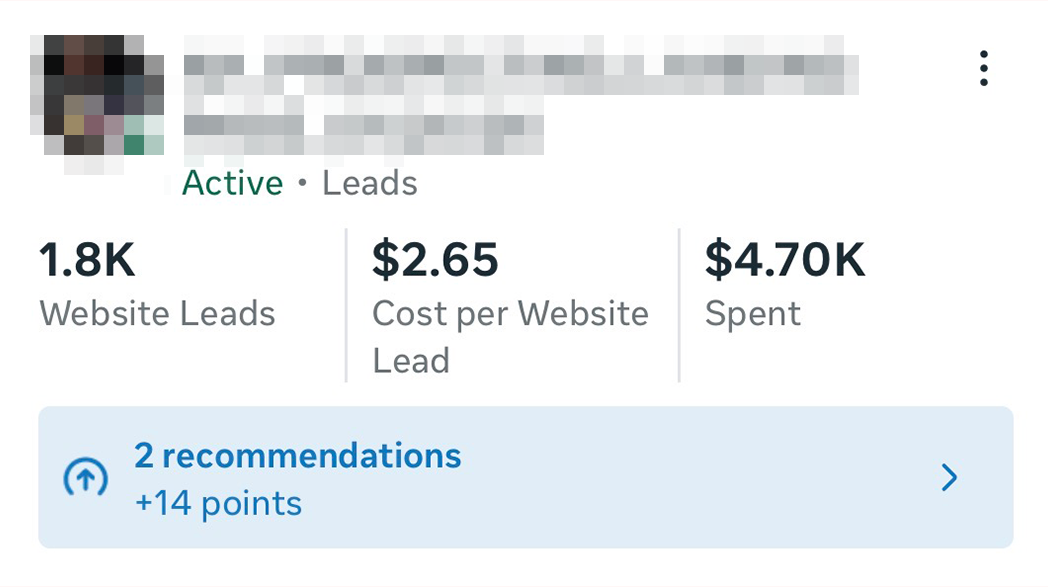Screen dimensions: 1048x587
Task: Click the Leads objective label
Action: tap(370, 183)
